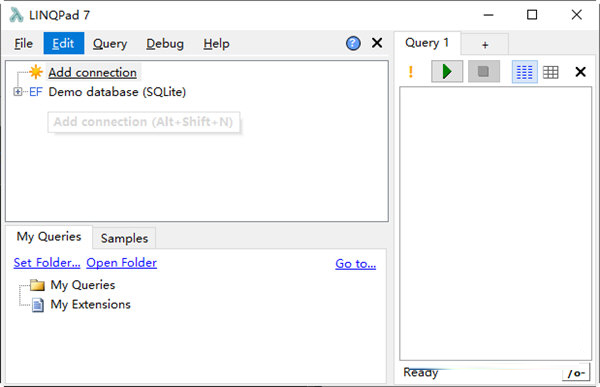Click the Ready status text
Image resolution: width=600 pixels, height=387 pixels.
(x=421, y=372)
